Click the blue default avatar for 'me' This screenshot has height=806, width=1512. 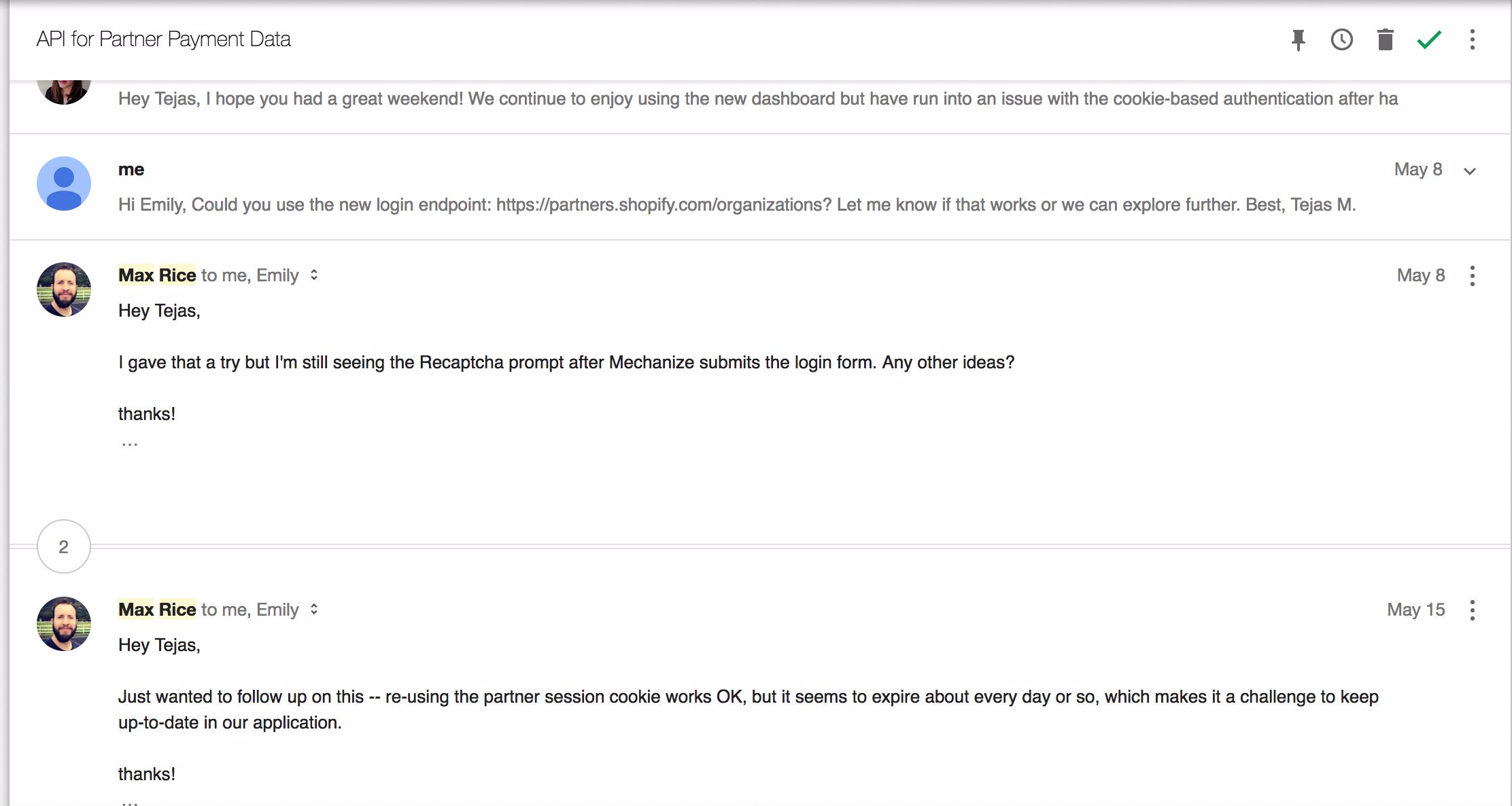64,183
